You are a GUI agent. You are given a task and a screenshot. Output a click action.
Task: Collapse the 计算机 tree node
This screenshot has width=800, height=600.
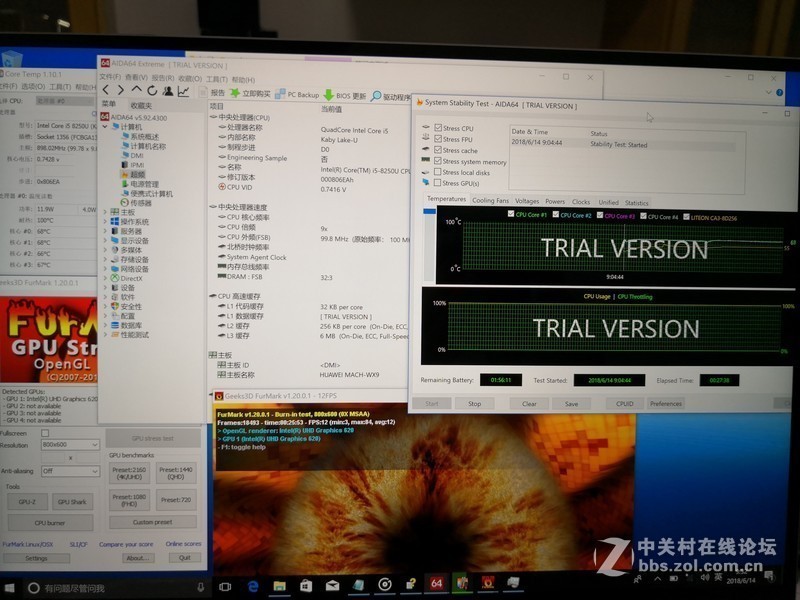[x=105, y=126]
